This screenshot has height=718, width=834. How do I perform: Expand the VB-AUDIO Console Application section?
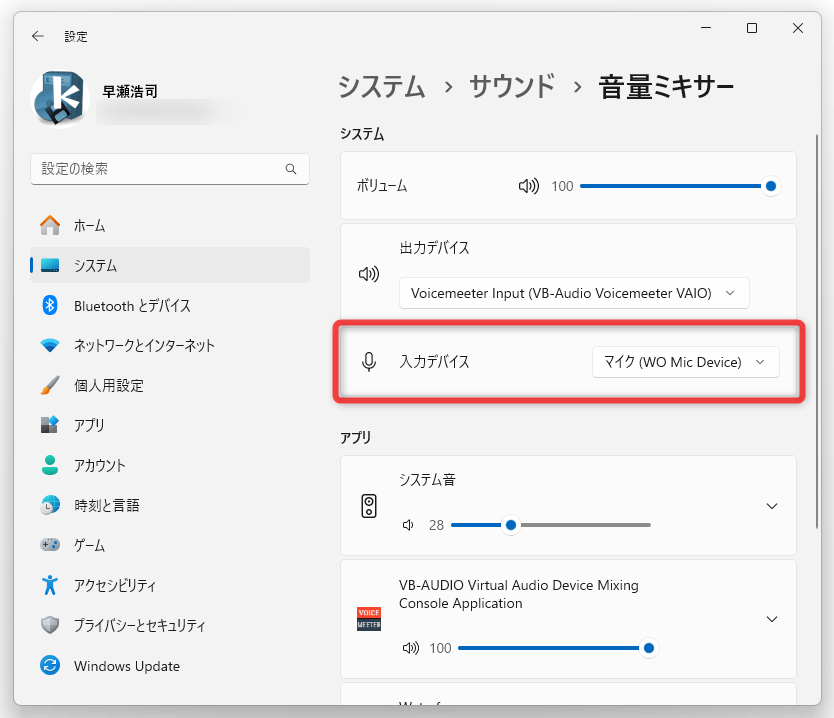pyautogui.click(x=772, y=619)
